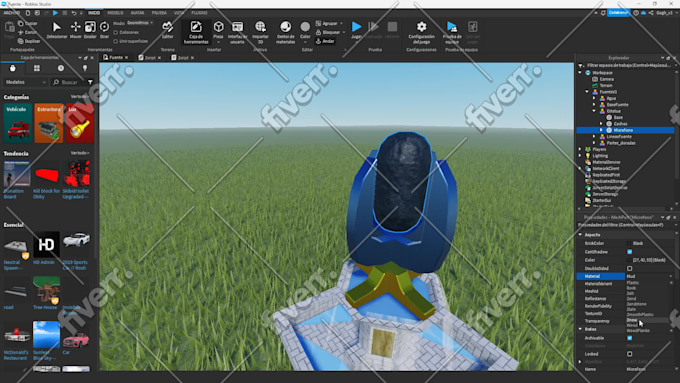Click the toolbox filter icon
Screen dimensions: 680x383
coord(90,82)
